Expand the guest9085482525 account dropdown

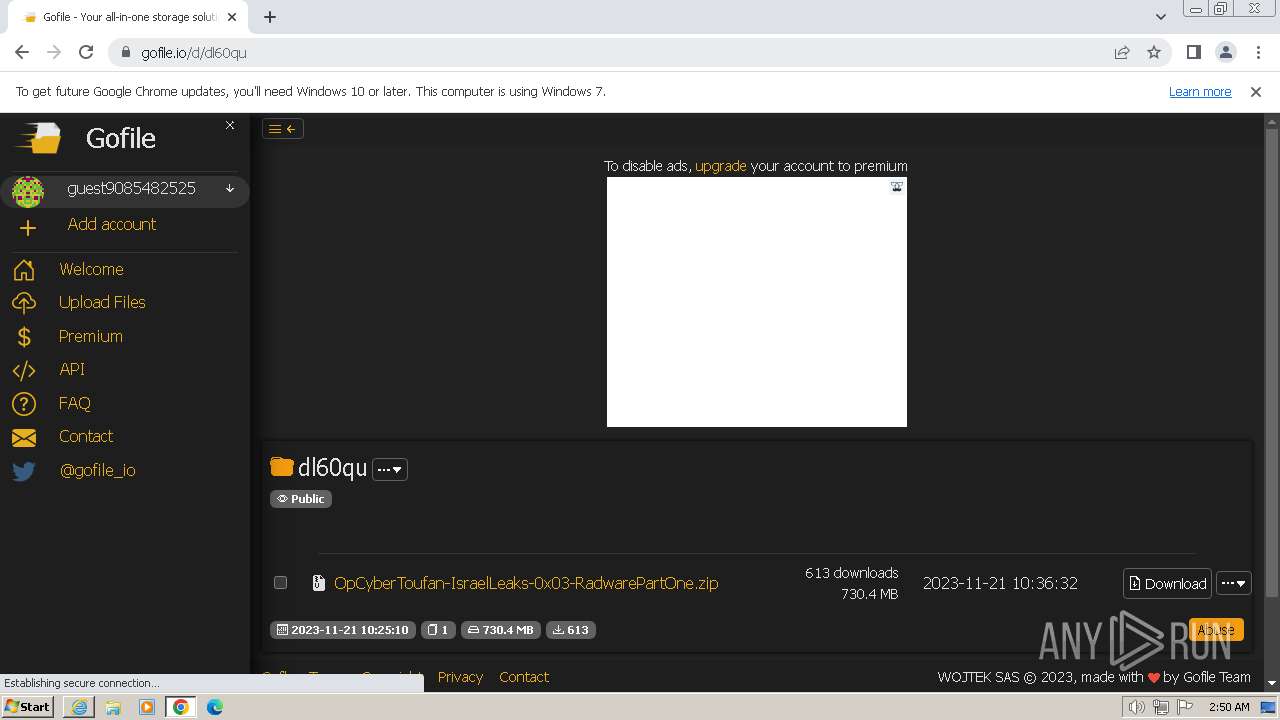[230, 189]
